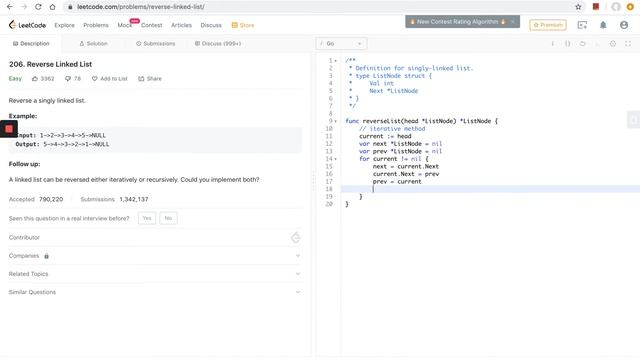Collapse the code fold arrow on line 1
The width and height of the screenshot is (640, 360).
(x=336, y=61)
